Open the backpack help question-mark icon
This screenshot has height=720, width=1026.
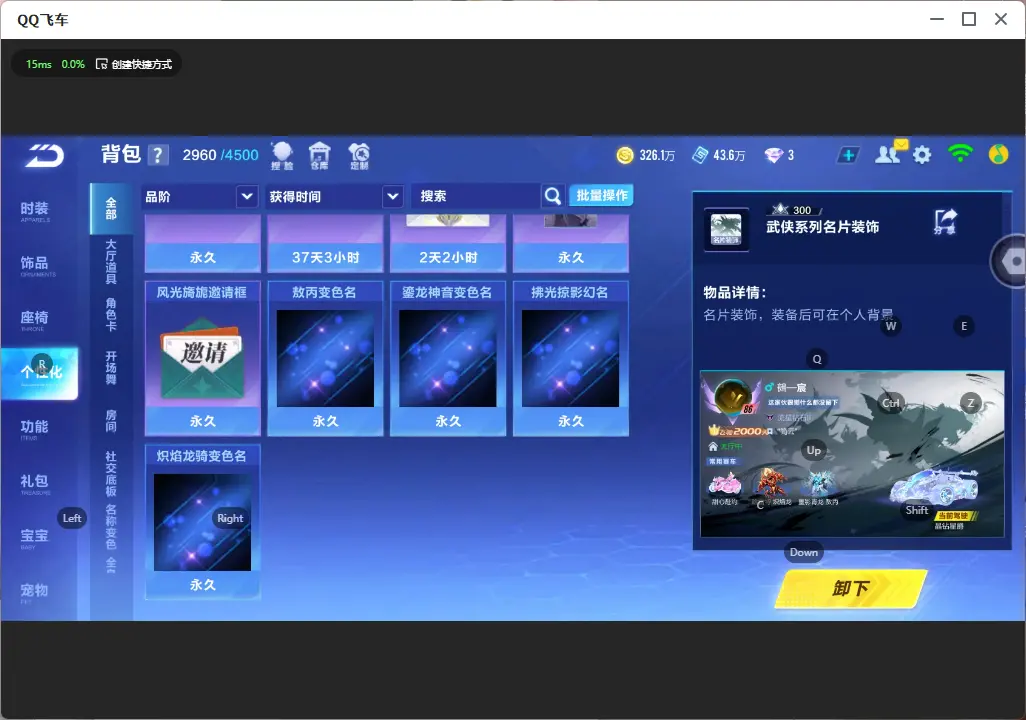[x=157, y=155]
